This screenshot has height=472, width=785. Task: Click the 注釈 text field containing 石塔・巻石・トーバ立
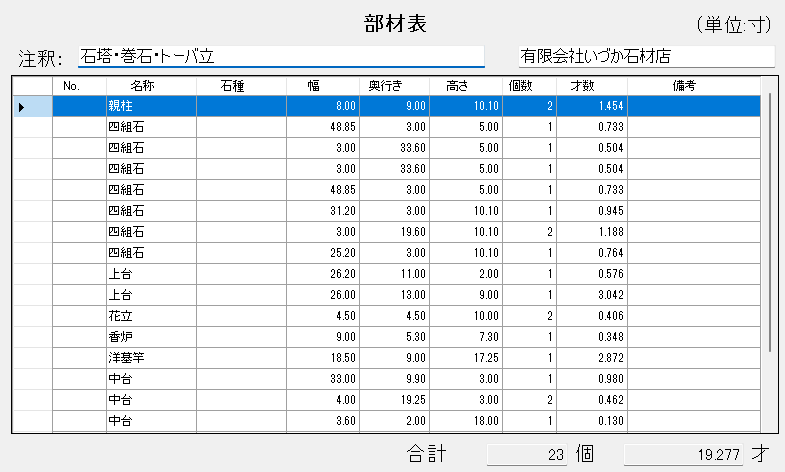click(x=281, y=57)
